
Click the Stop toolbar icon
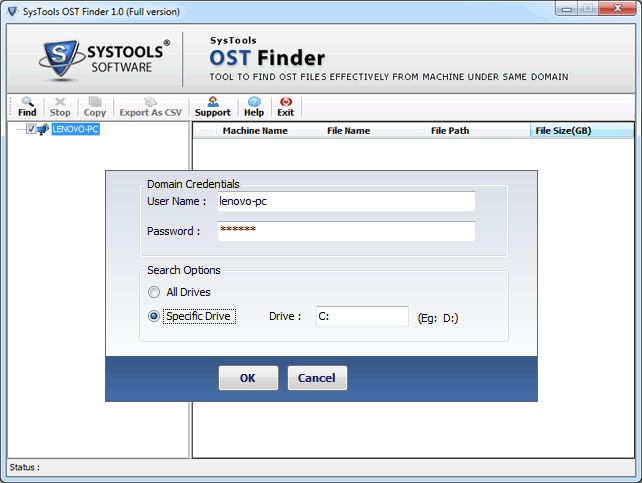pyautogui.click(x=60, y=107)
